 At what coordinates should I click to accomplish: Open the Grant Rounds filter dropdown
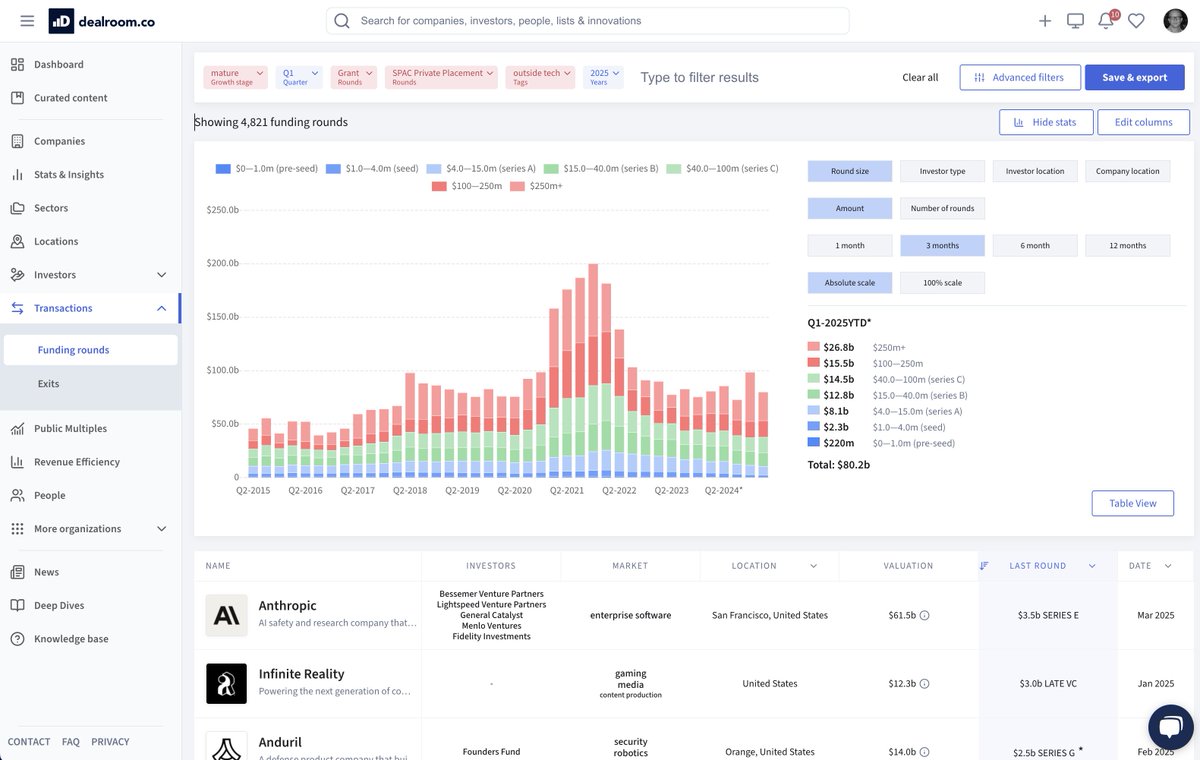354,77
